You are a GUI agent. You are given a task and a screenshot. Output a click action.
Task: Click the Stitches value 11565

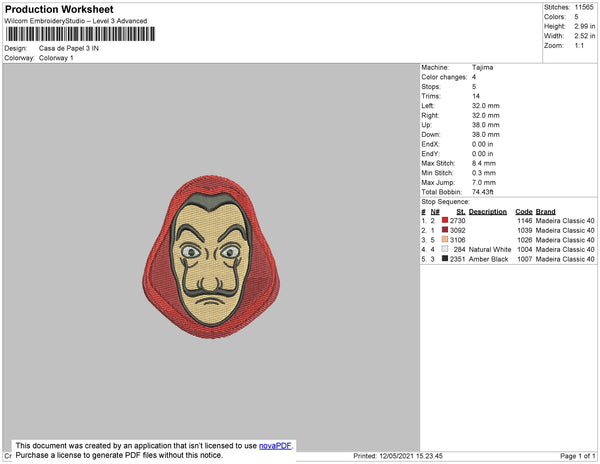[x=584, y=7]
